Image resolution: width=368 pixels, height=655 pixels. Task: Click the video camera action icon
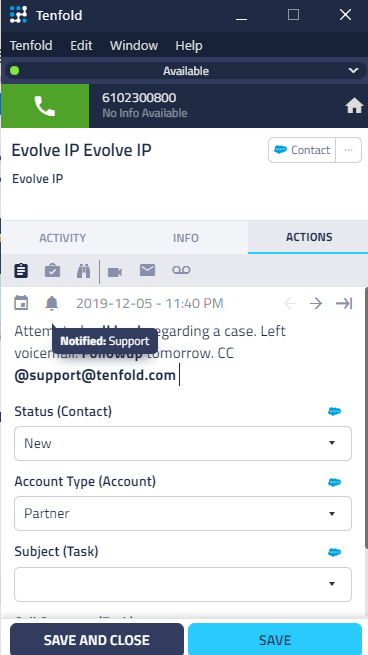pos(115,272)
